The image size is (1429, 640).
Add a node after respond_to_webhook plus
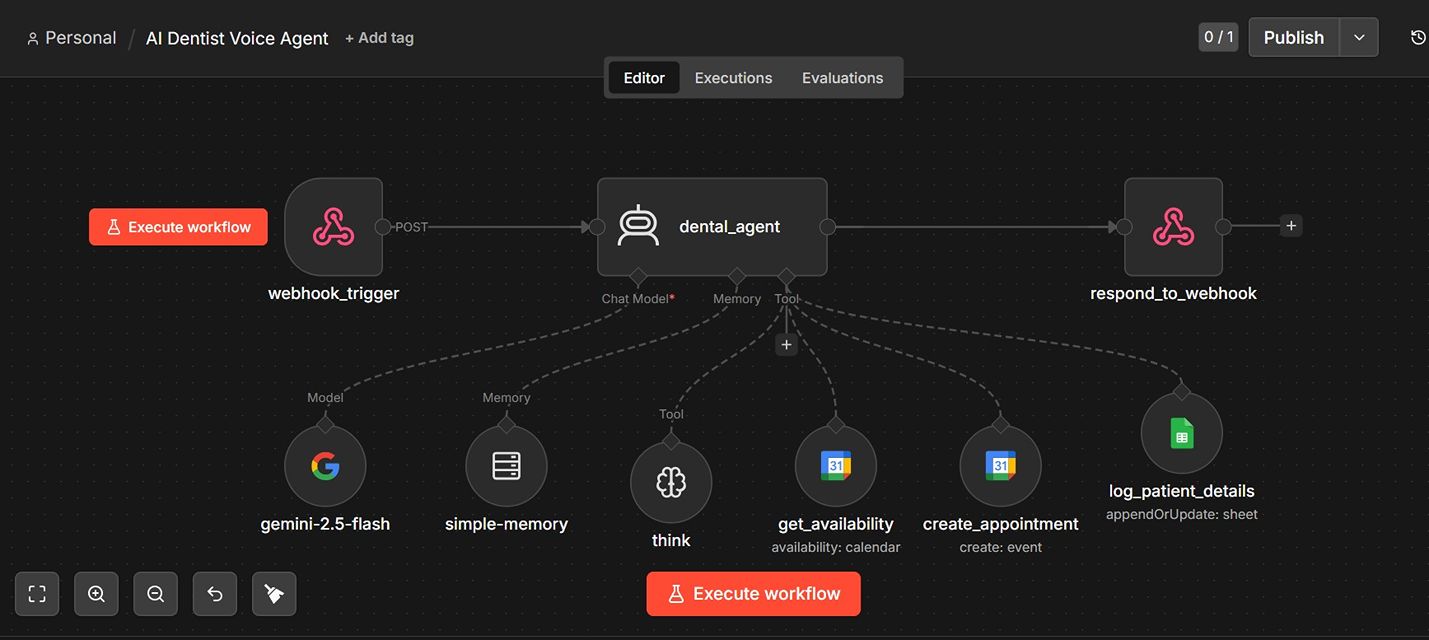(1291, 226)
